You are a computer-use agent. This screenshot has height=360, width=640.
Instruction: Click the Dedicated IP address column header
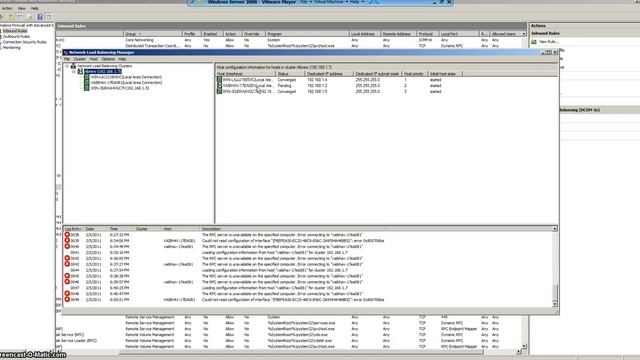pyautogui.click(x=329, y=74)
